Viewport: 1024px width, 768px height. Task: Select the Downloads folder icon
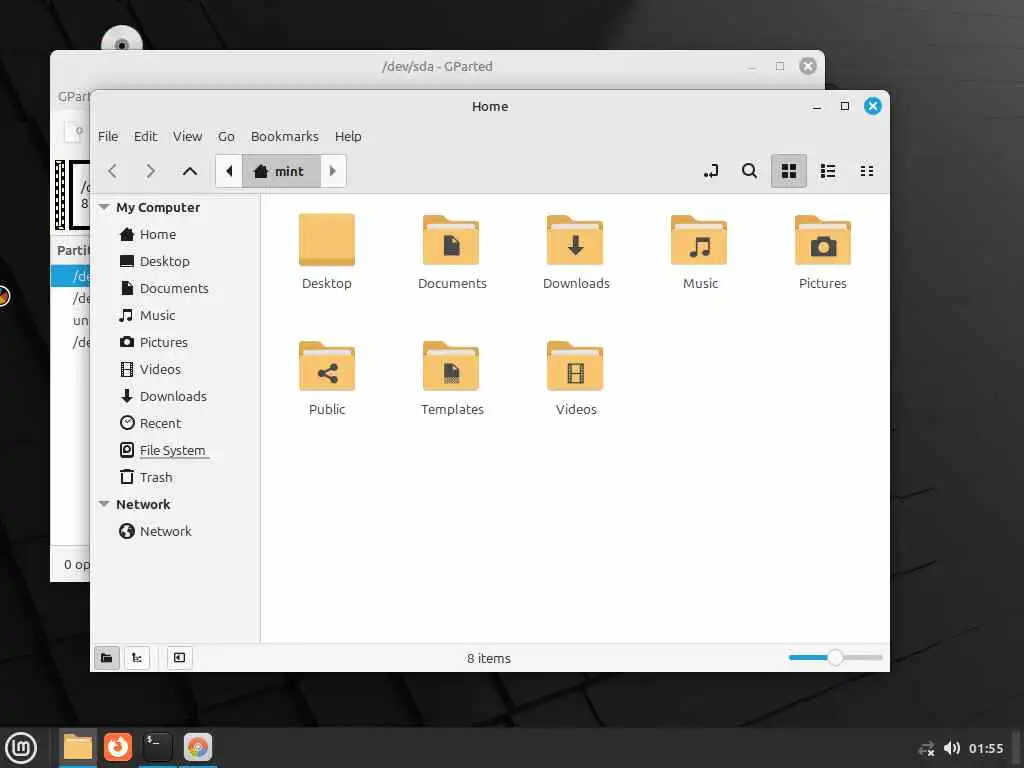coord(575,240)
